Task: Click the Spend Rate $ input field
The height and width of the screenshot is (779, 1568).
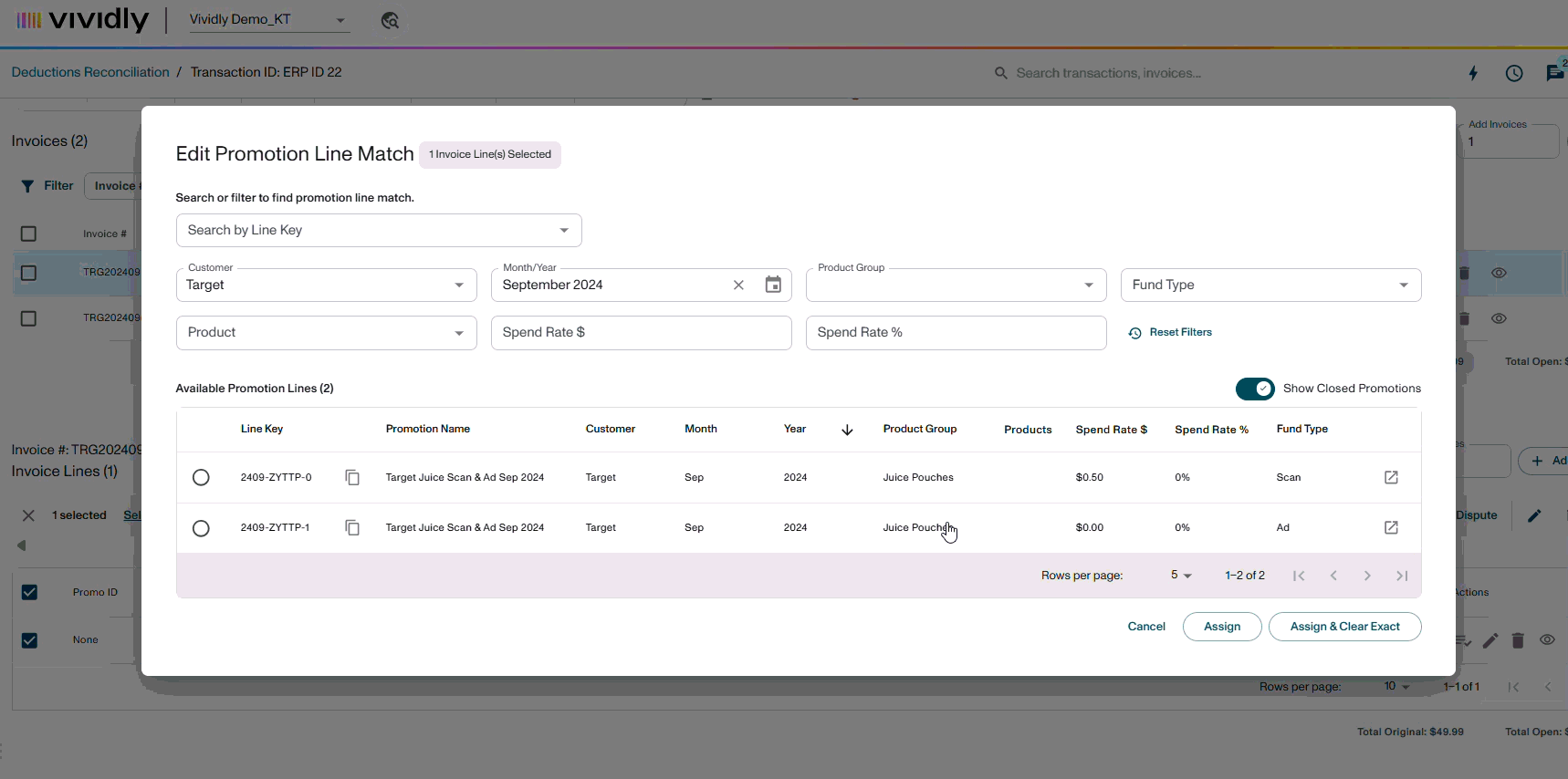Action: (641, 332)
